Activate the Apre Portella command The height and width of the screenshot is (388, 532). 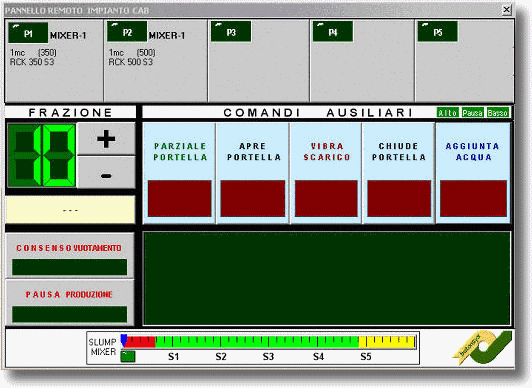253,173
